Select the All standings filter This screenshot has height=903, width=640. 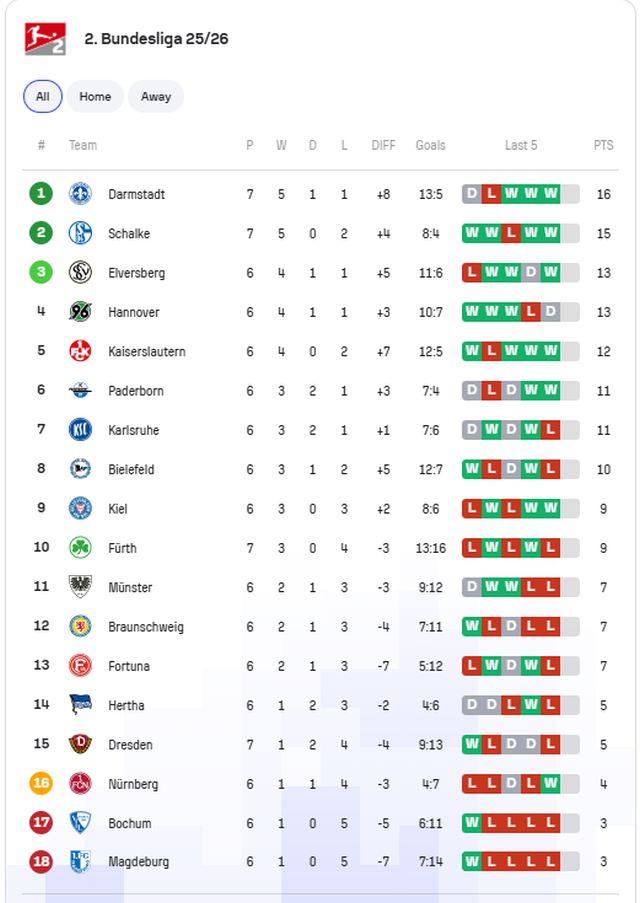point(43,97)
